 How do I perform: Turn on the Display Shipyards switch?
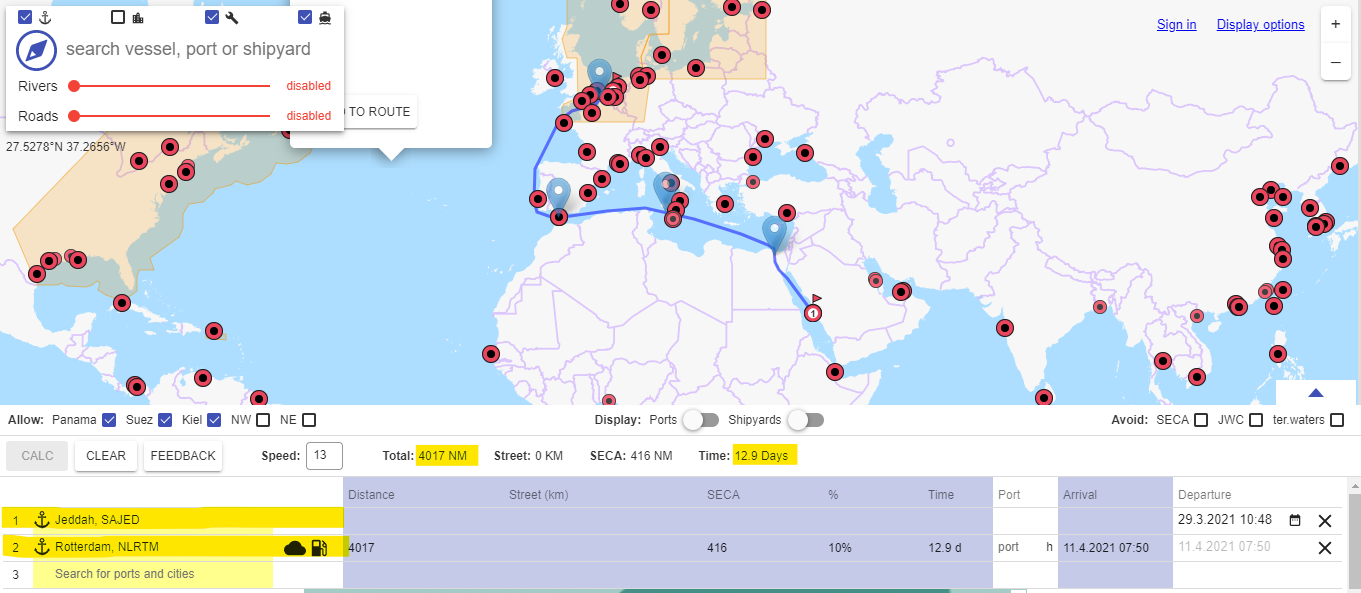(806, 420)
